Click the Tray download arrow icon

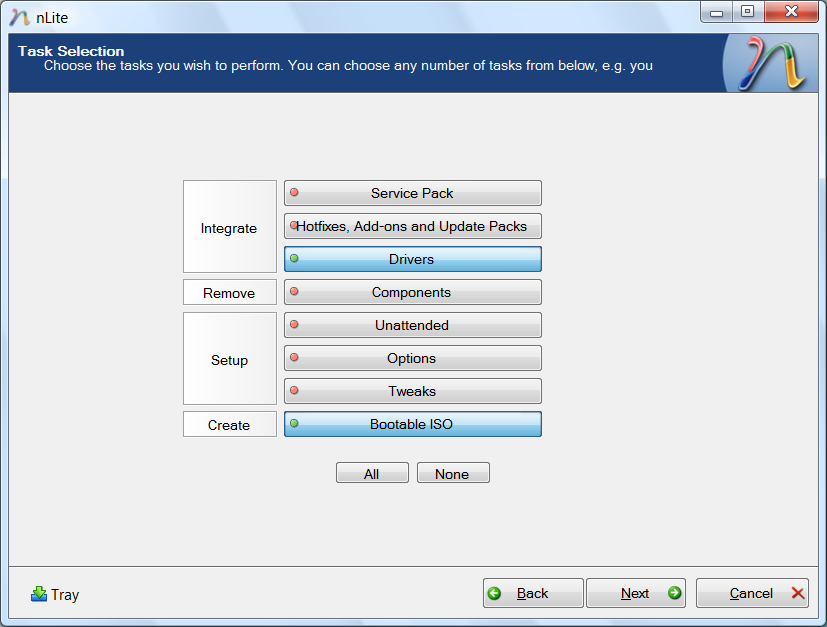tap(39, 594)
